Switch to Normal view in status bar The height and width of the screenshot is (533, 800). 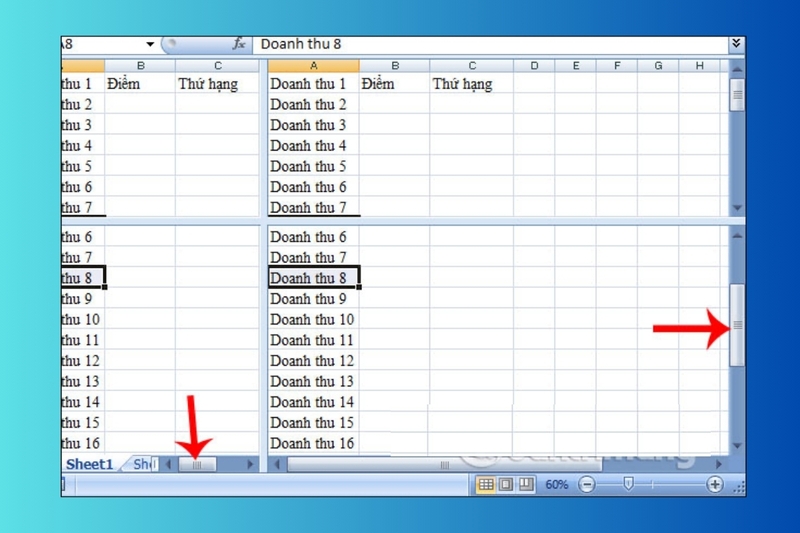tap(485, 484)
